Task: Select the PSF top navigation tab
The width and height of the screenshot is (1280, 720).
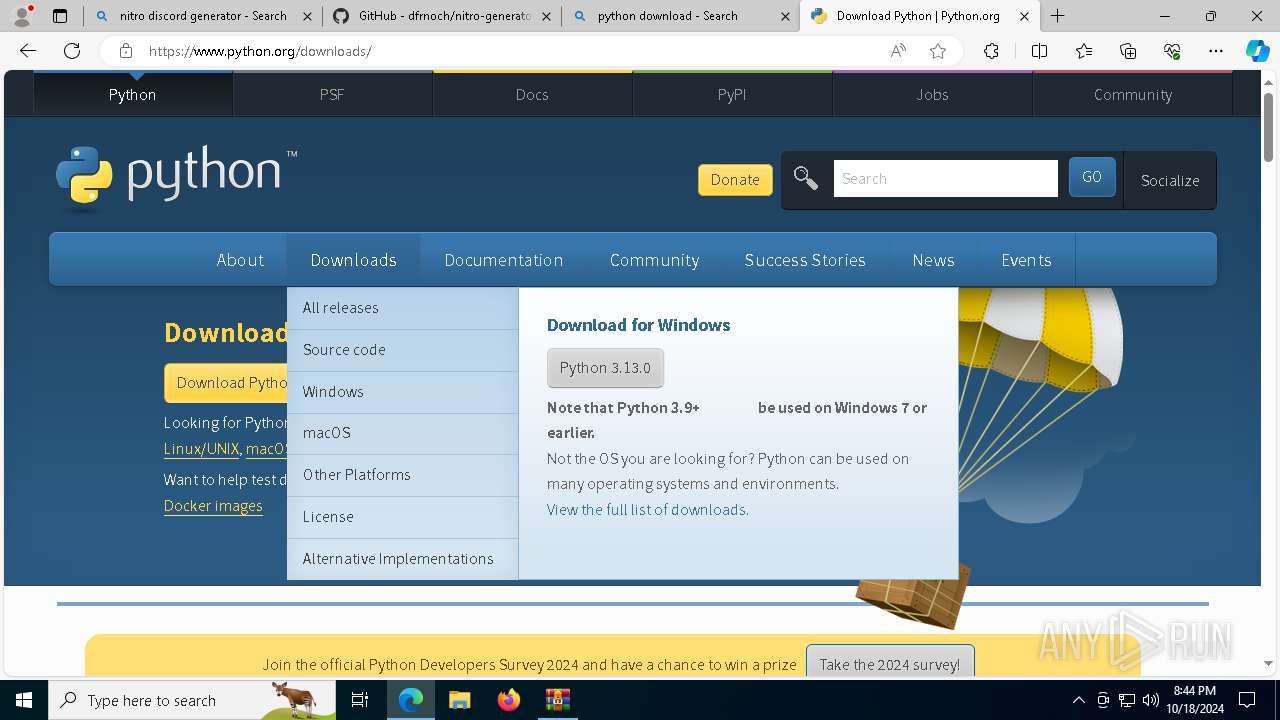Action: tap(332, 94)
